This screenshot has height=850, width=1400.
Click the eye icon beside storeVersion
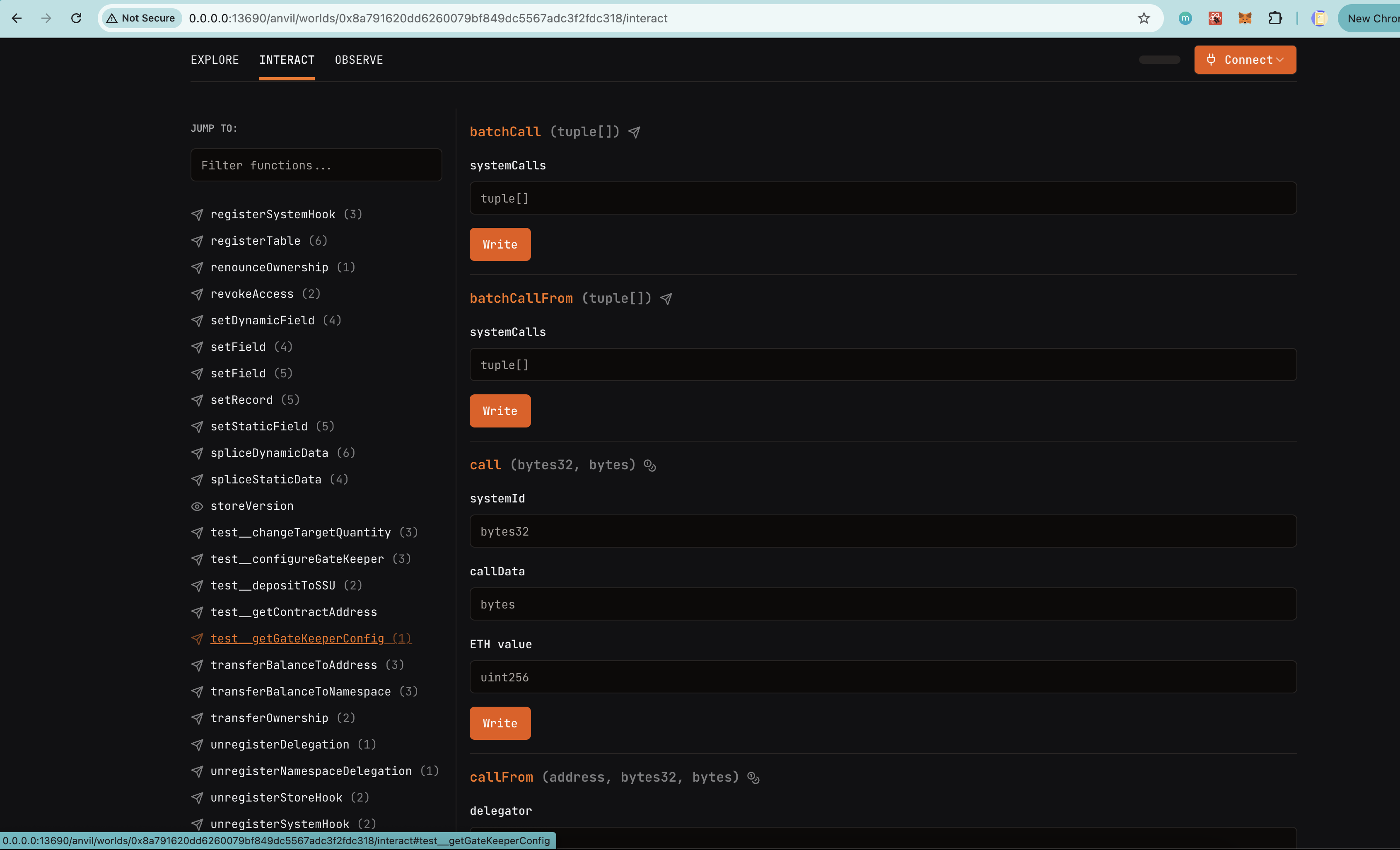click(197, 506)
